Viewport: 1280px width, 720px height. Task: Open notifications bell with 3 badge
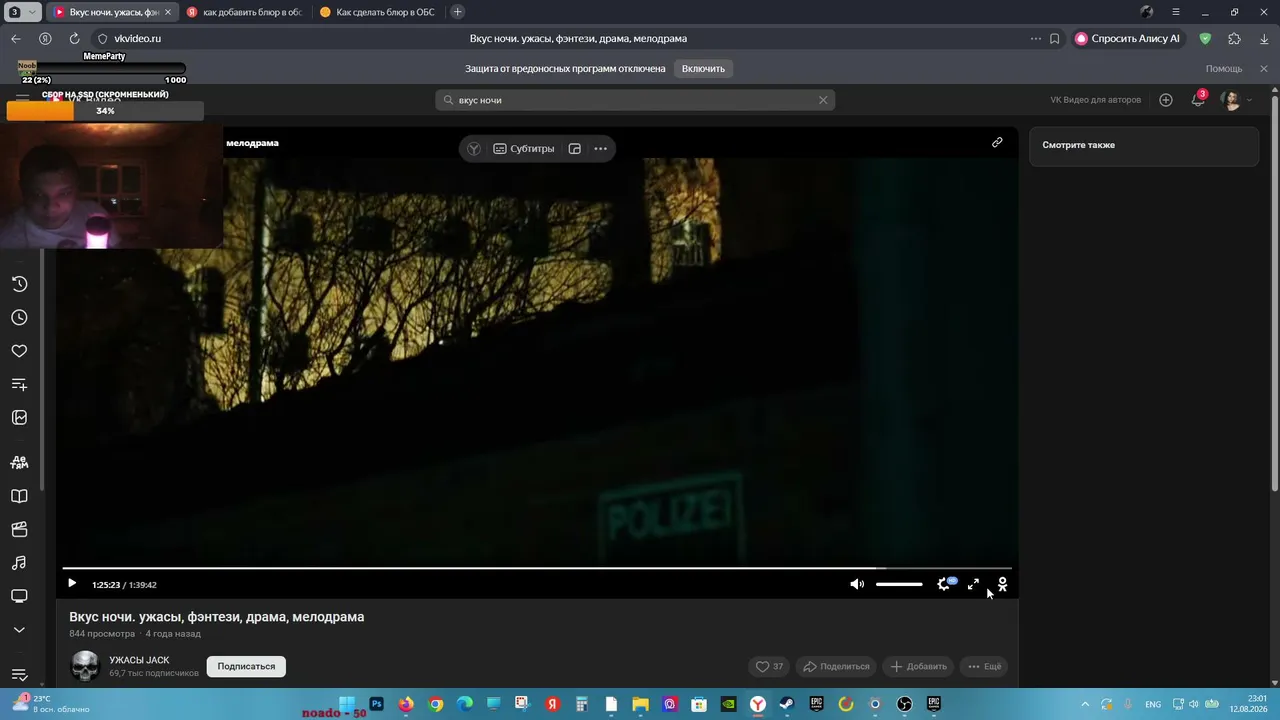pyautogui.click(x=1198, y=100)
